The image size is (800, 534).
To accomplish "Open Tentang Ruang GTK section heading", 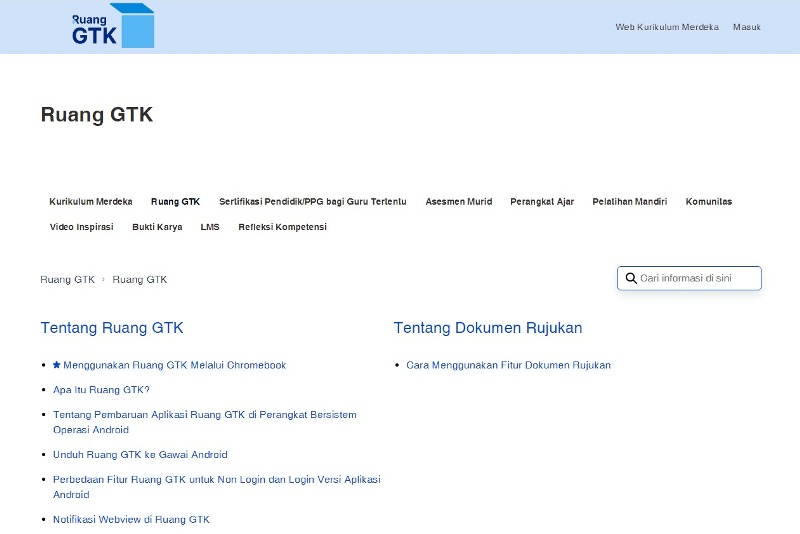I will coord(112,327).
